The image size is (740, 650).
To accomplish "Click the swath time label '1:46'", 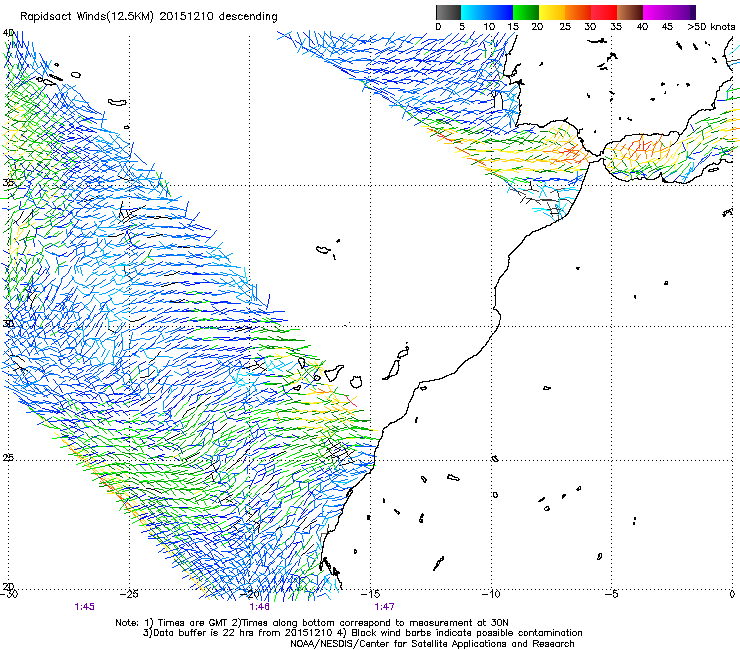I will tap(260, 607).
